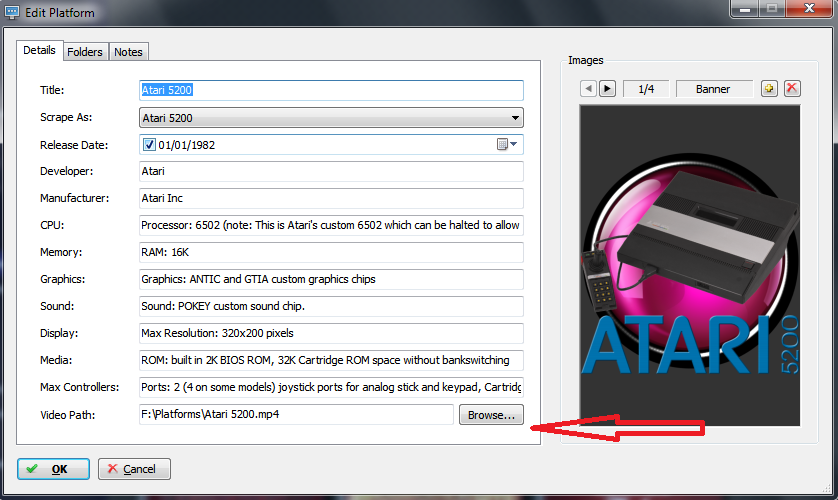Click the Max Controllers field
The image size is (838, 500).
[331, 387]
